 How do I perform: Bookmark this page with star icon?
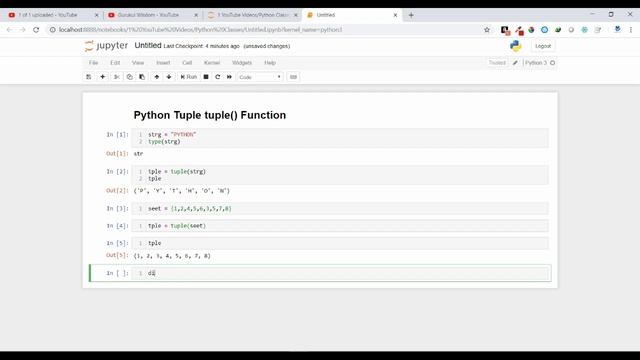[x=487, y=30]
